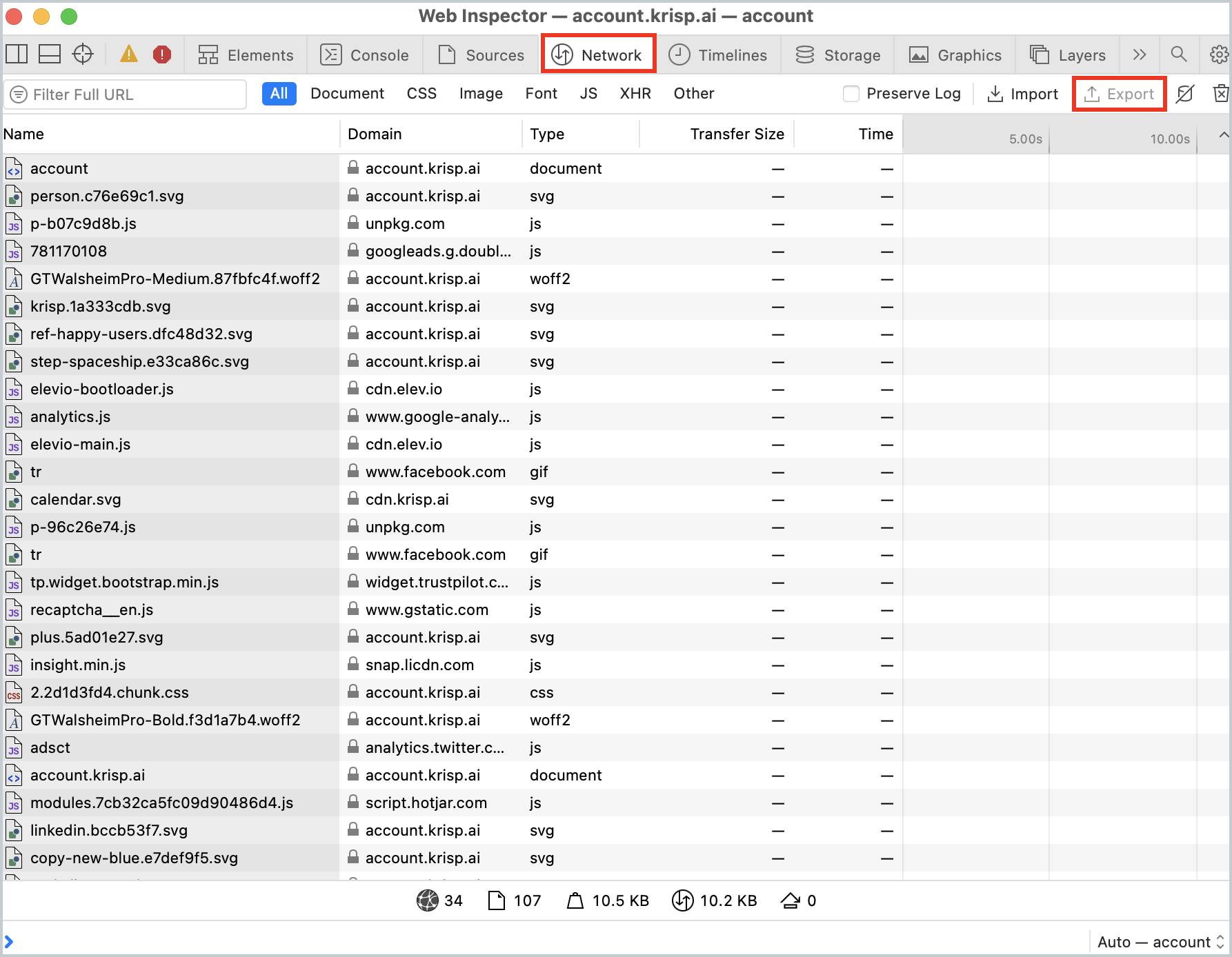Click inside the Filter Full URL field
Screen dimensions: 1232x957
pos(124,94)
